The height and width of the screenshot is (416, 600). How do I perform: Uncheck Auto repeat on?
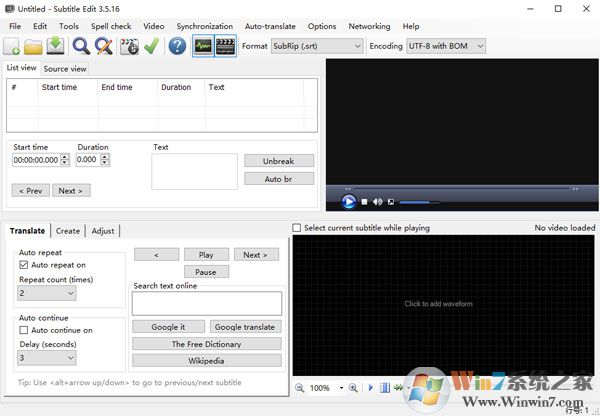point(24,265)
